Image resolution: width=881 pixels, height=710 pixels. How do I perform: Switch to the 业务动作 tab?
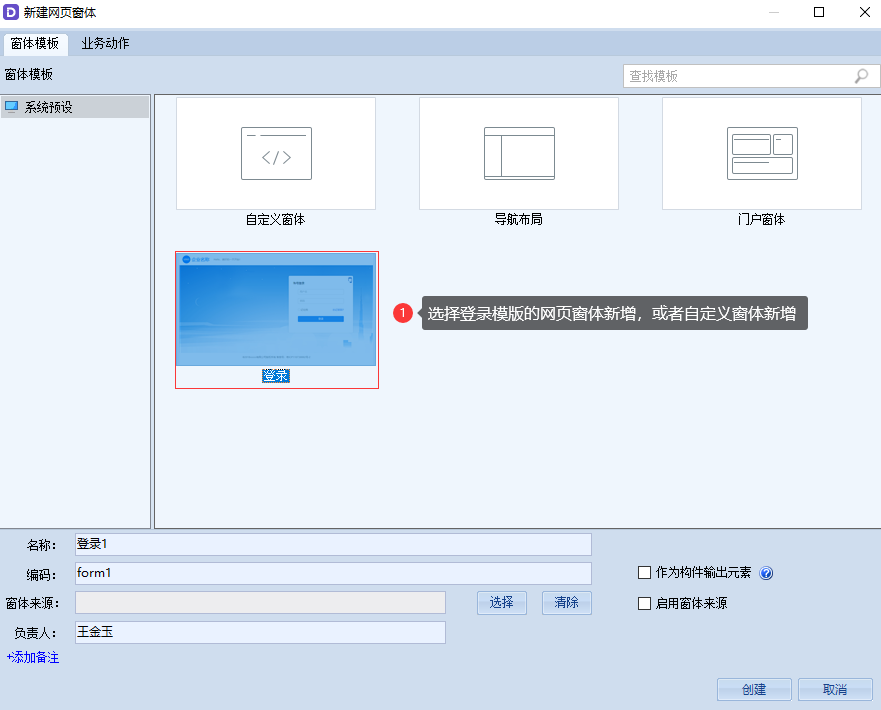point(105,44)
